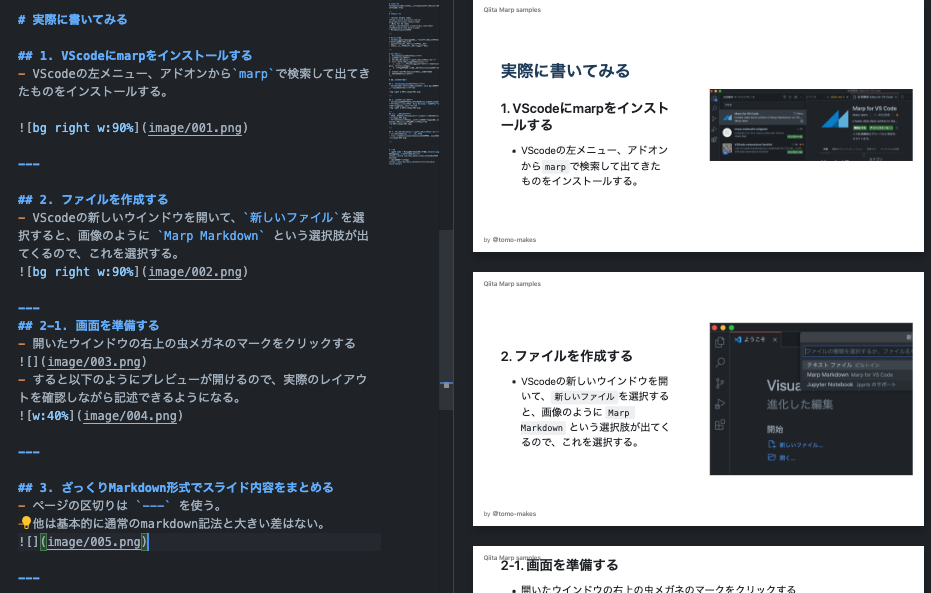The width and height of the screenshot is (931, 593).
Task: Click 'Visua' welcome title in slide 2 screenshot
Action: [783, 386]
